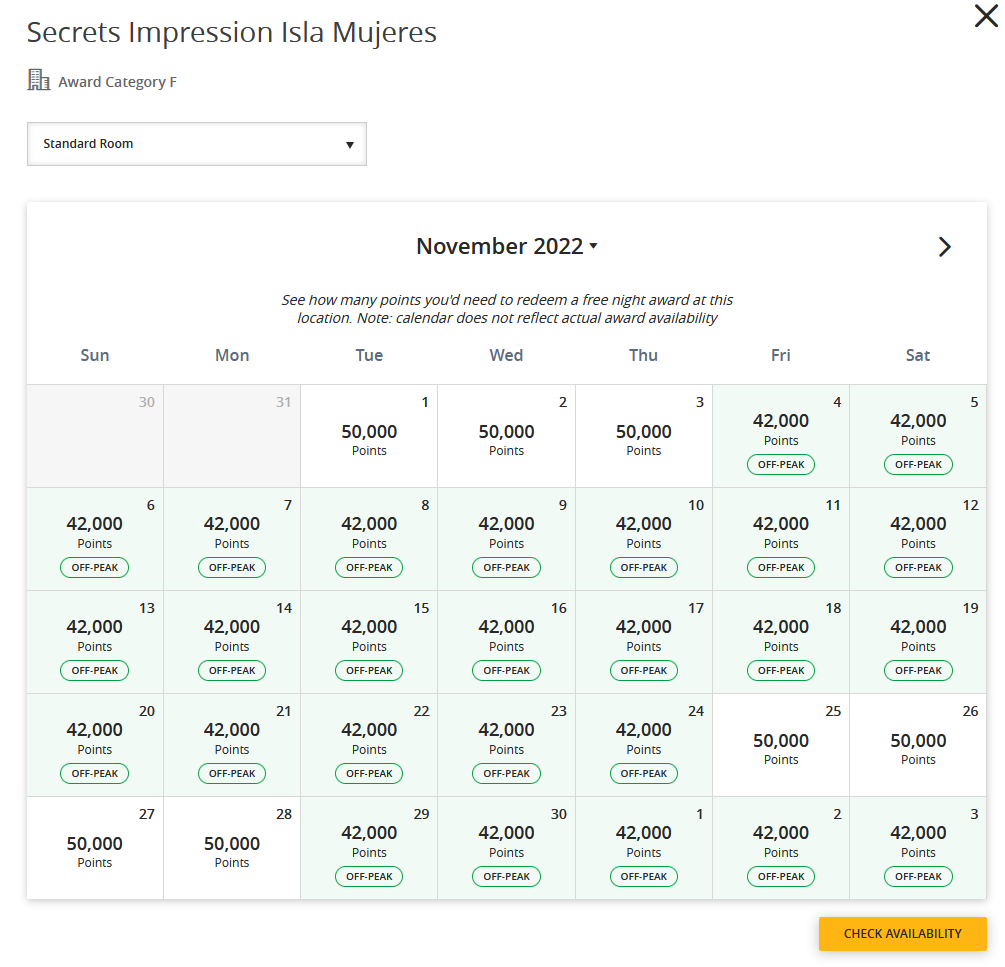Screen dimensions: 1005x967
Task: Close the award calendar dialog
Action: click(986, 16)
